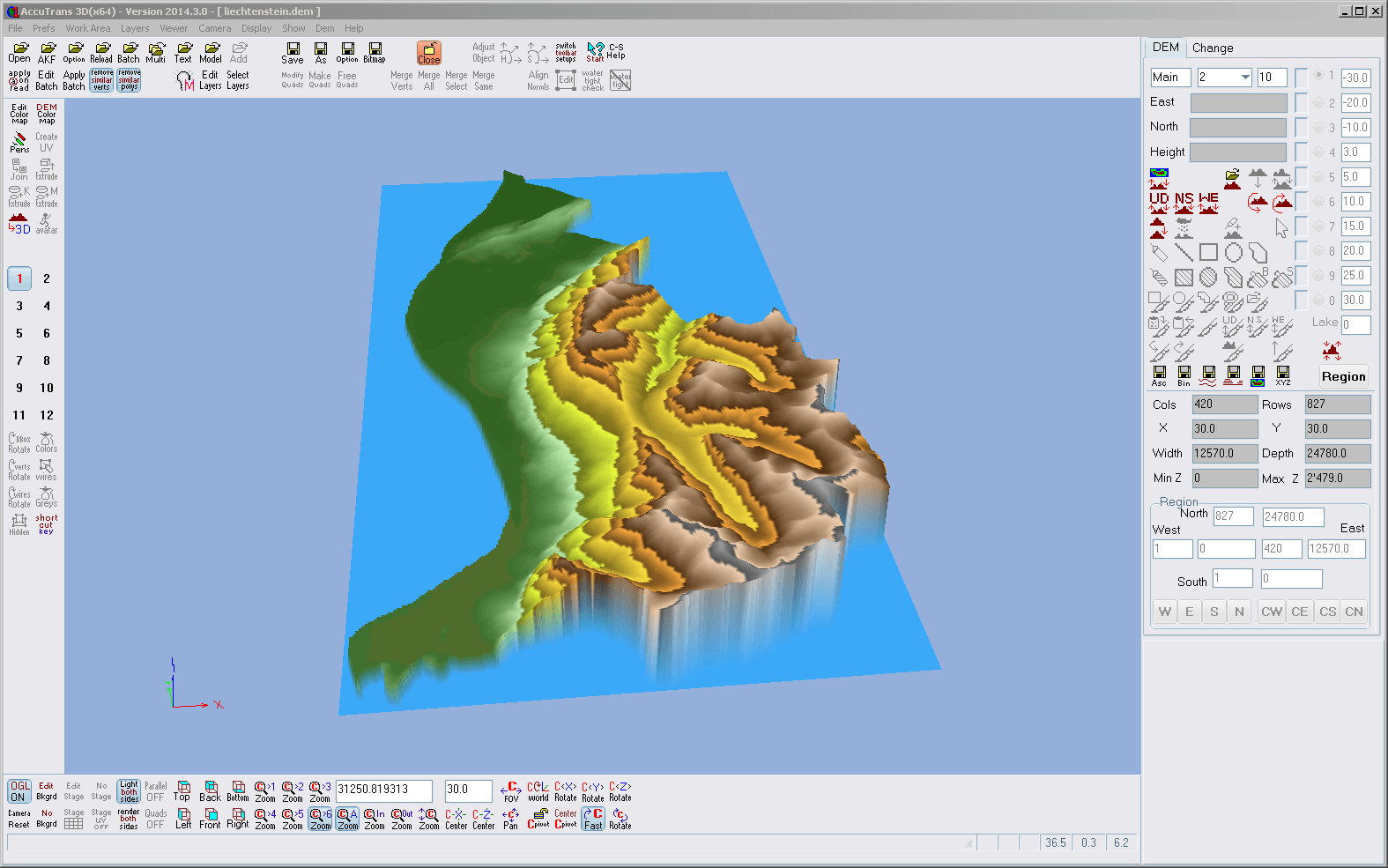Click Camera Reset button
The image size is (1388, 868).
(19, 819)
